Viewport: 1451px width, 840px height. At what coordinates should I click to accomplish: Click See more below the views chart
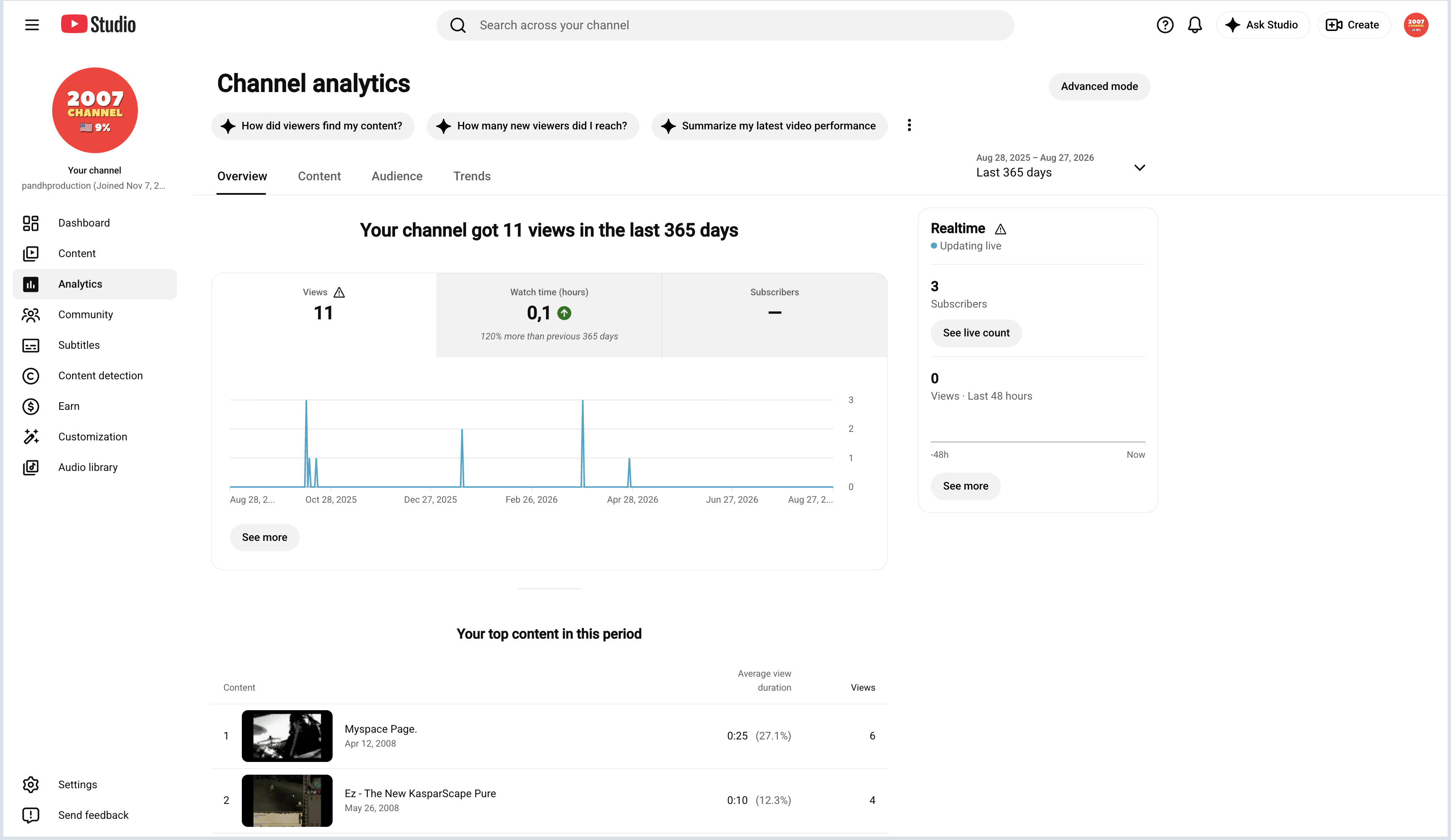(264, 537)
